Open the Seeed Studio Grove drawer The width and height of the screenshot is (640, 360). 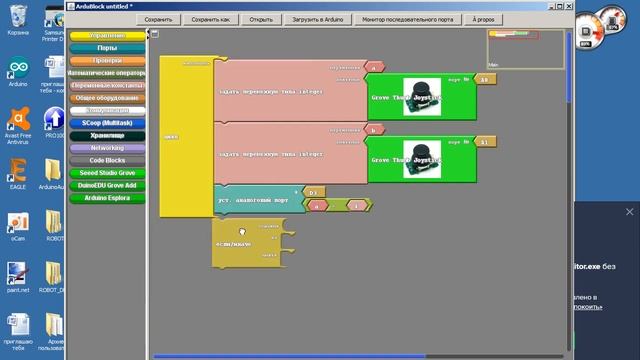[x=107, y=173]
